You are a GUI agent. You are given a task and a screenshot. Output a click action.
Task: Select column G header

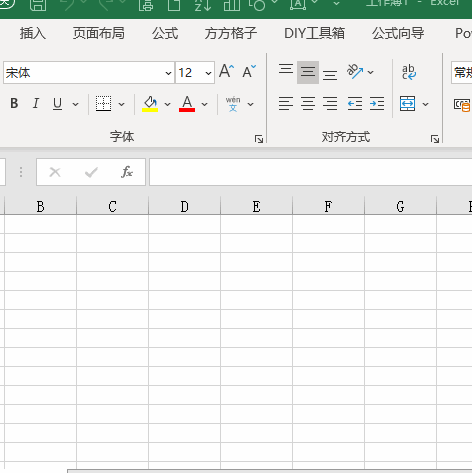pyautogui.click(x=400, y=206)
